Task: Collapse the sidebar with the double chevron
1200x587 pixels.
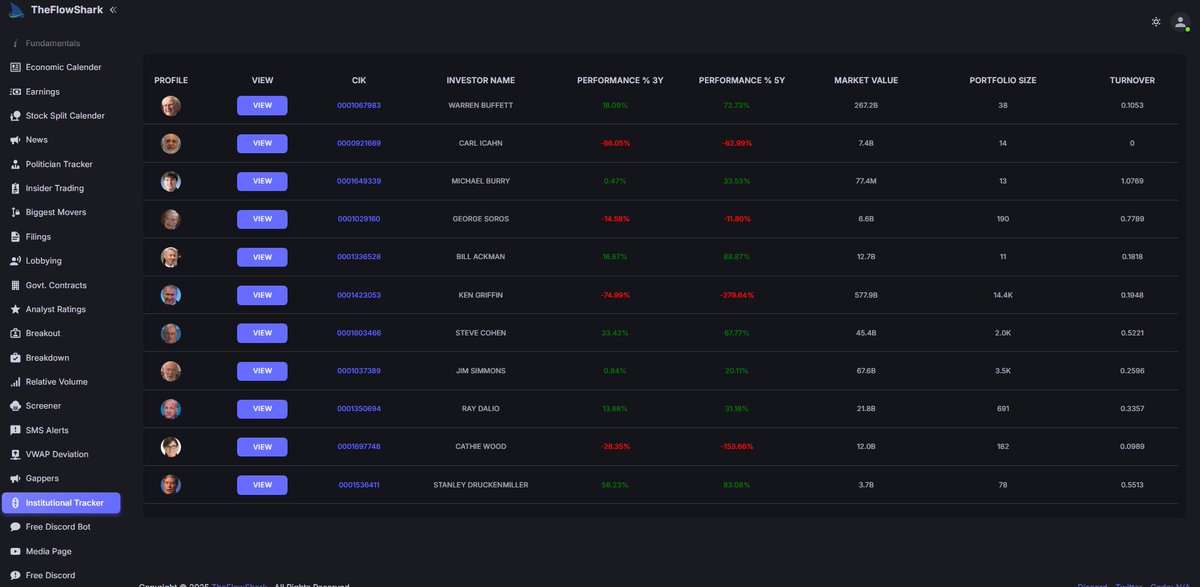Action: tap(113, 9)
